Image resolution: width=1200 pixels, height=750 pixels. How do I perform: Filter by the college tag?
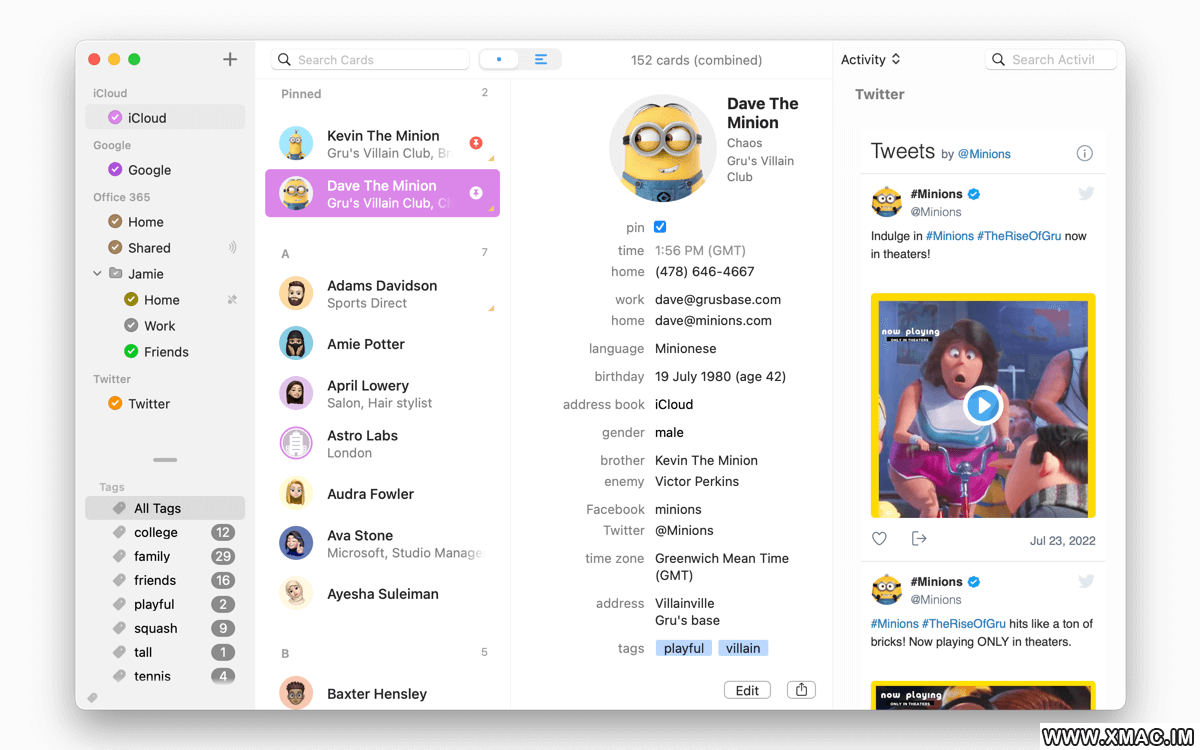pyautogui.click(x=165, y=532)
